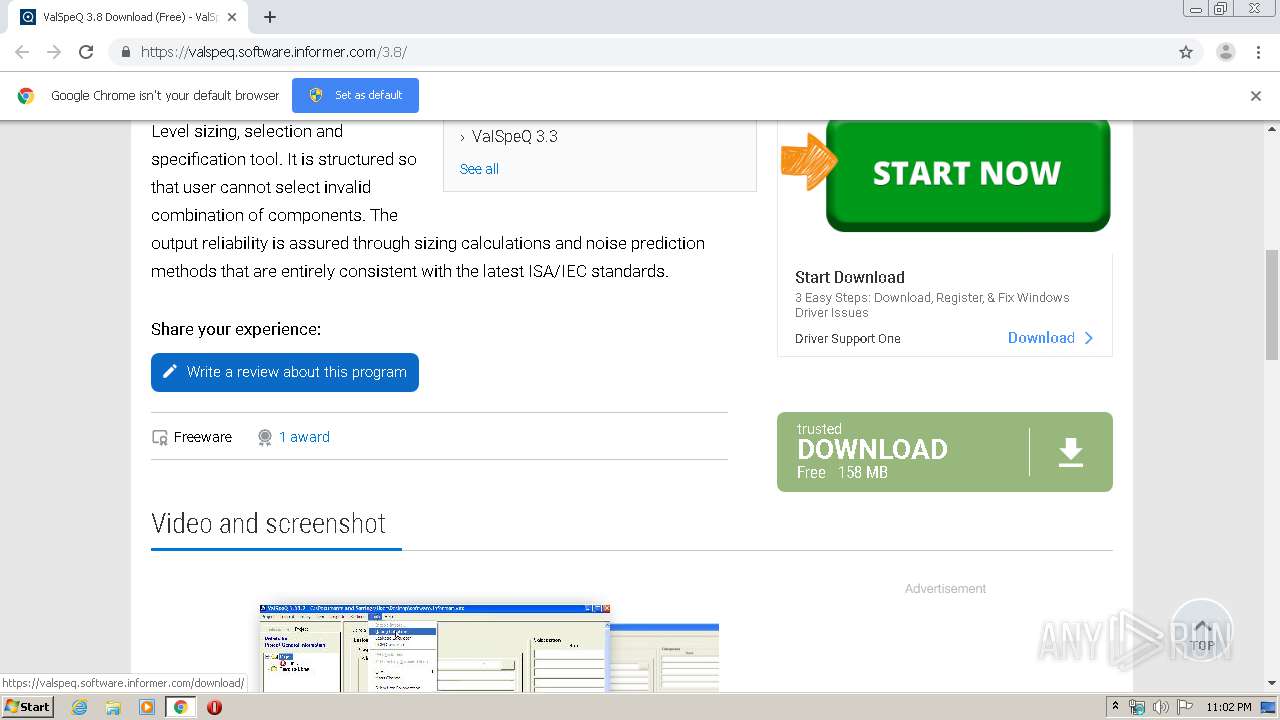This screenshot has height=720, width=1280.
Task: Open Windows Media Player from taskbar
Action: tap(147, 707)
